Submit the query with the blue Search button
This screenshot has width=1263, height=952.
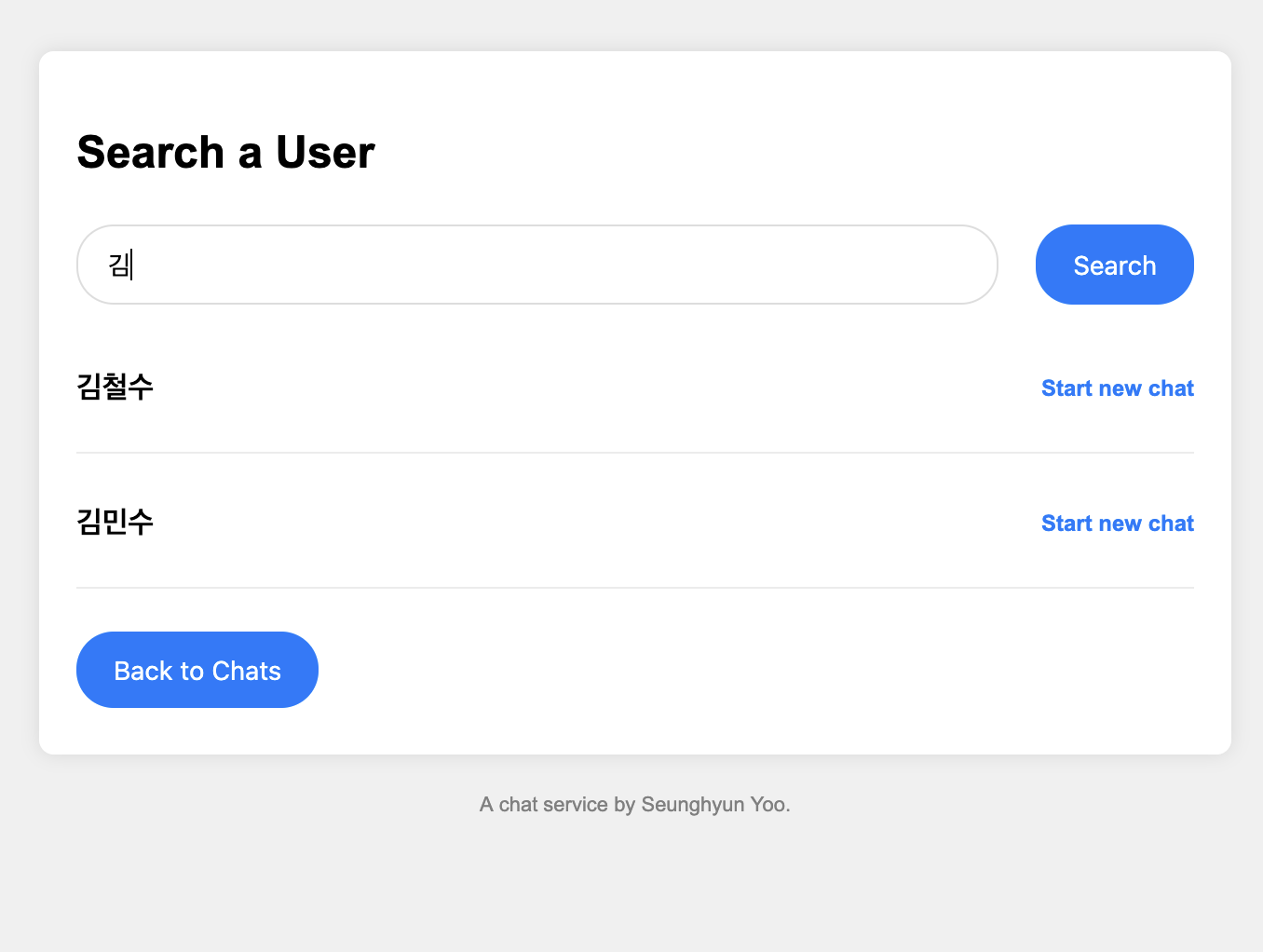pos(1114,265)
